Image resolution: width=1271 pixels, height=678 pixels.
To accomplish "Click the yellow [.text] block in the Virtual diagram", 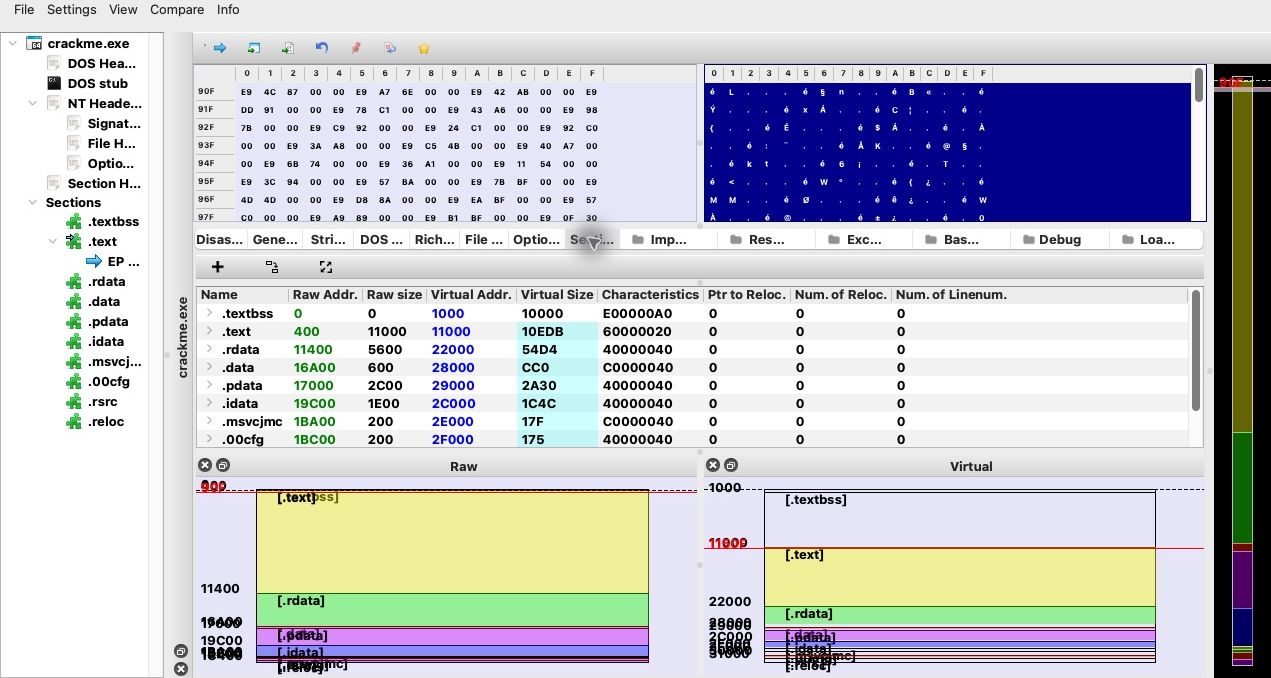I will click(960, 577).
